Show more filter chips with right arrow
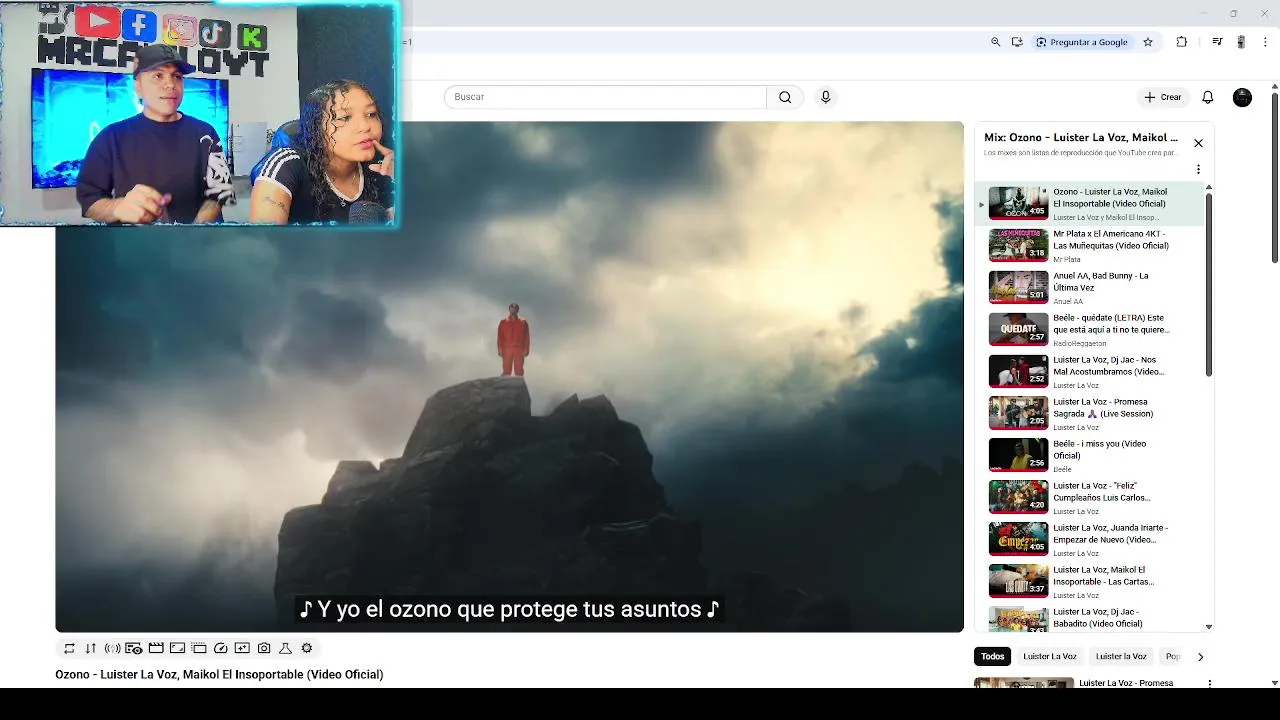 (1200, 657)
